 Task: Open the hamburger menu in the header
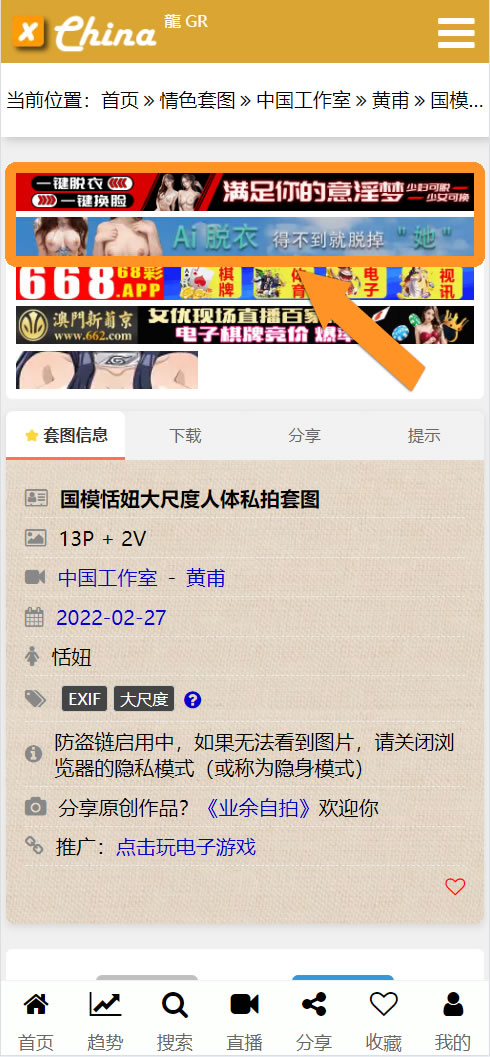click(456, 33)
